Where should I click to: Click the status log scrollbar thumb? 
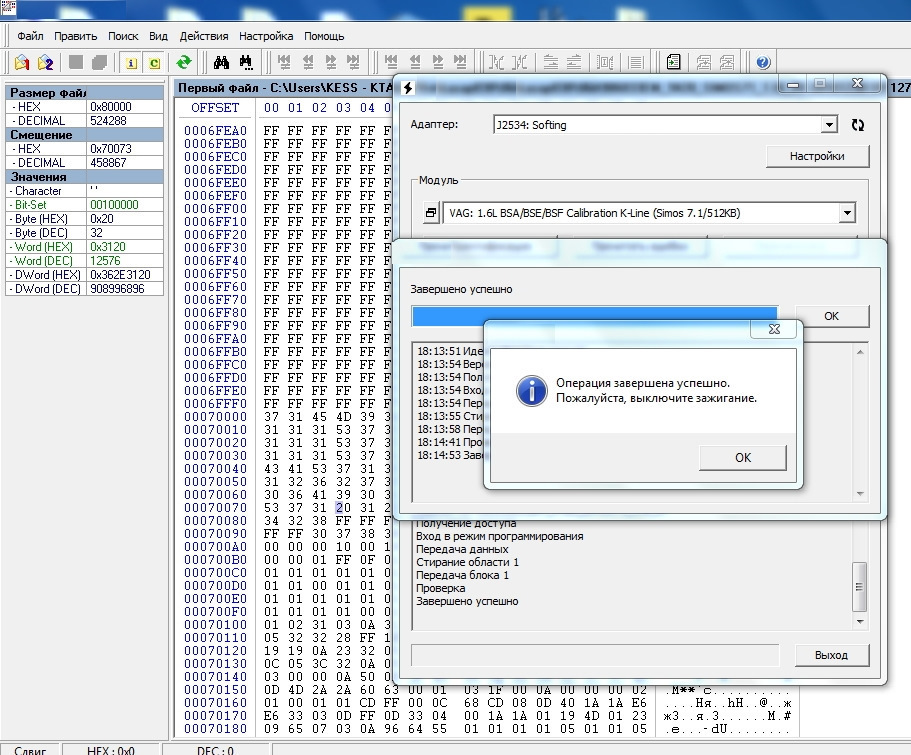[859, 586]
